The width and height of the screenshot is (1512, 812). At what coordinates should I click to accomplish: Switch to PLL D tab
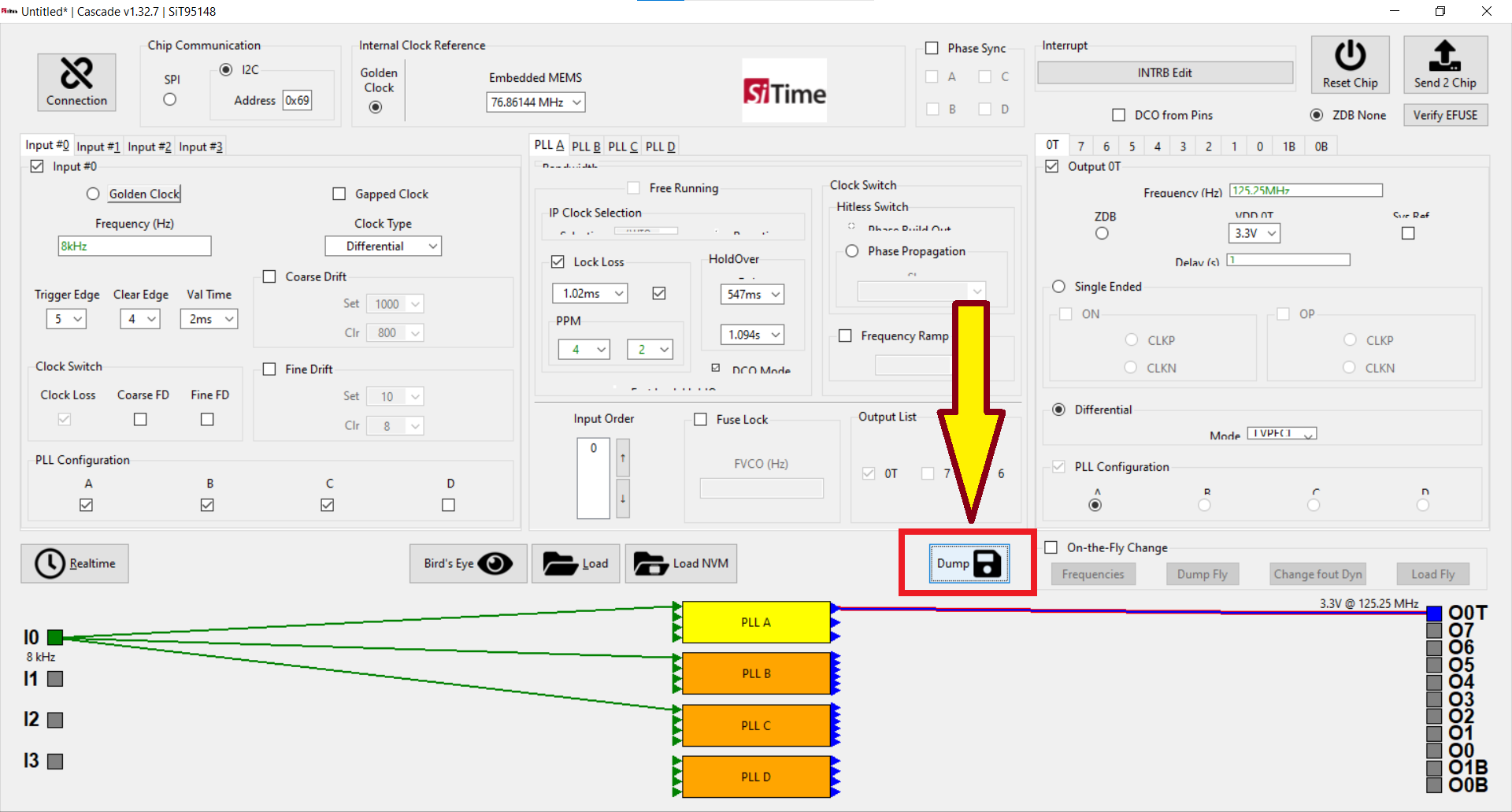pyautogui.click(x=661, y=146)
